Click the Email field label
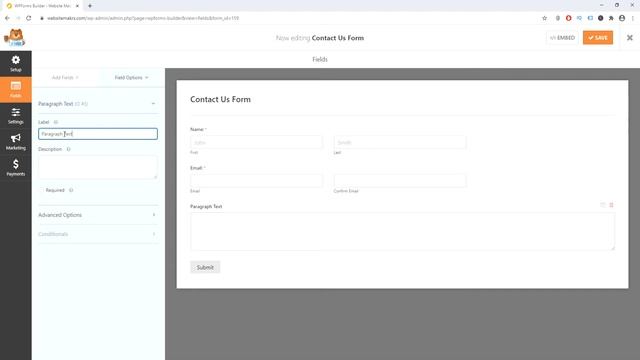The image size is (640, 360). (x=196, y=168)
